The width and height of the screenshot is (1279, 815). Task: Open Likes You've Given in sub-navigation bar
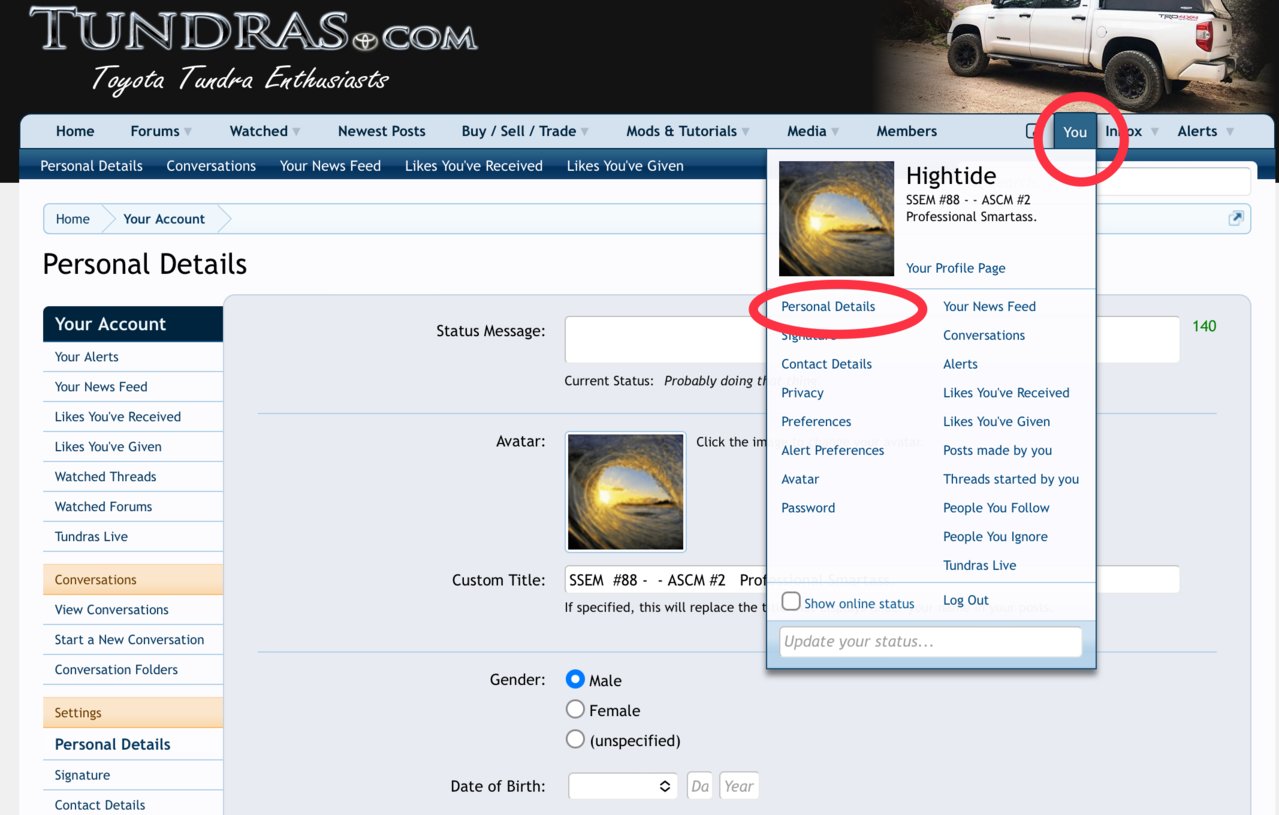pos(625,166)
